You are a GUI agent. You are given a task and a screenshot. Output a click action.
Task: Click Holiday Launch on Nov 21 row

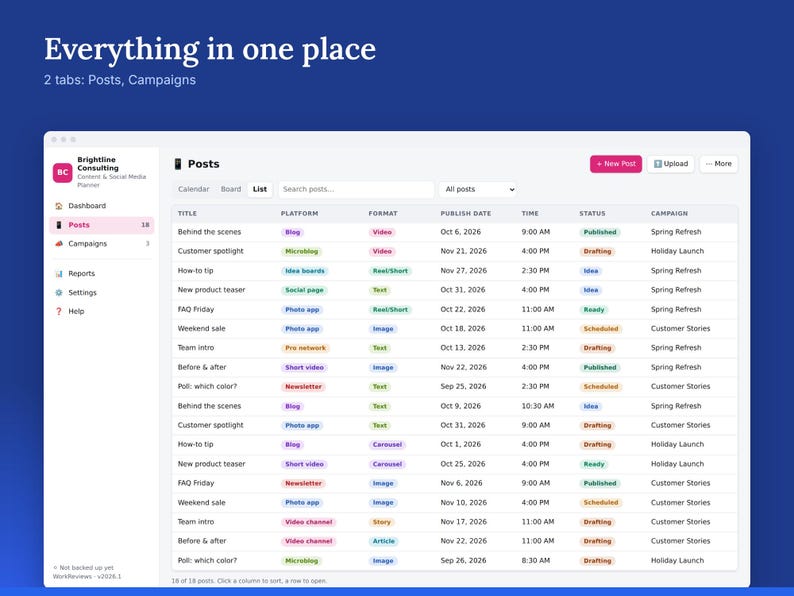[x=677, y=251]
